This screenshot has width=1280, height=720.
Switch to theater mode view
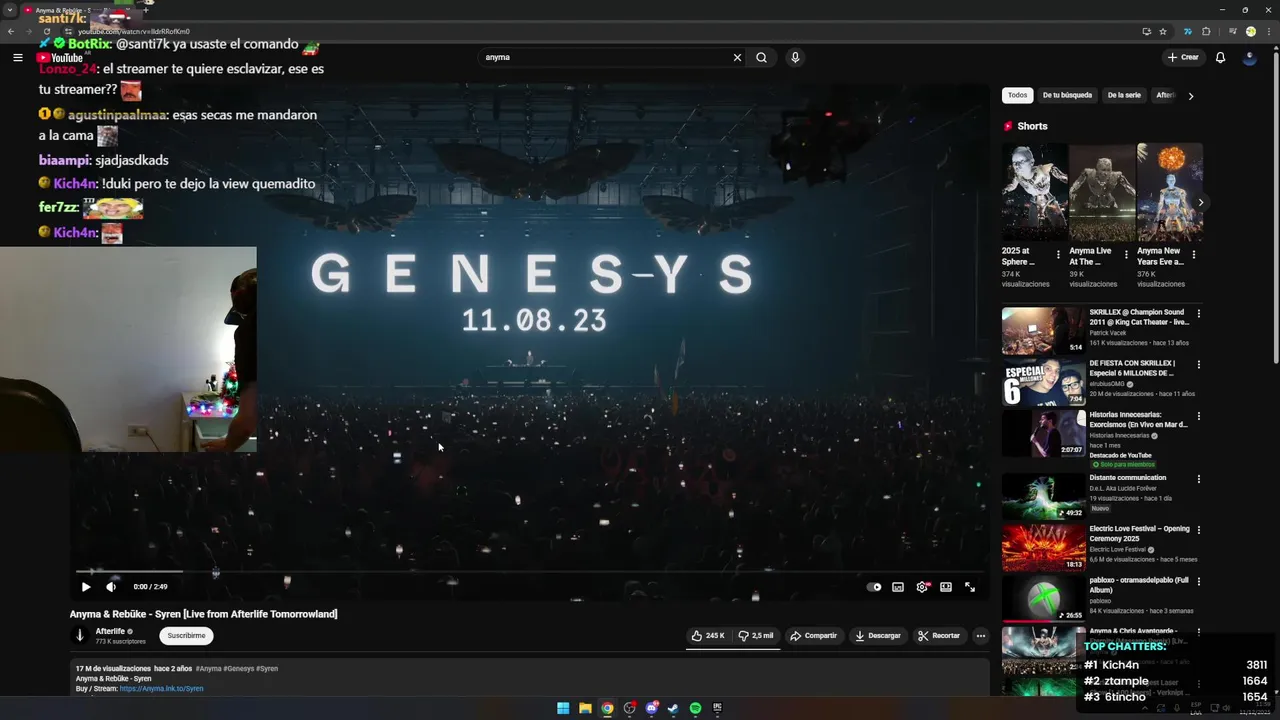coord(946,587)
